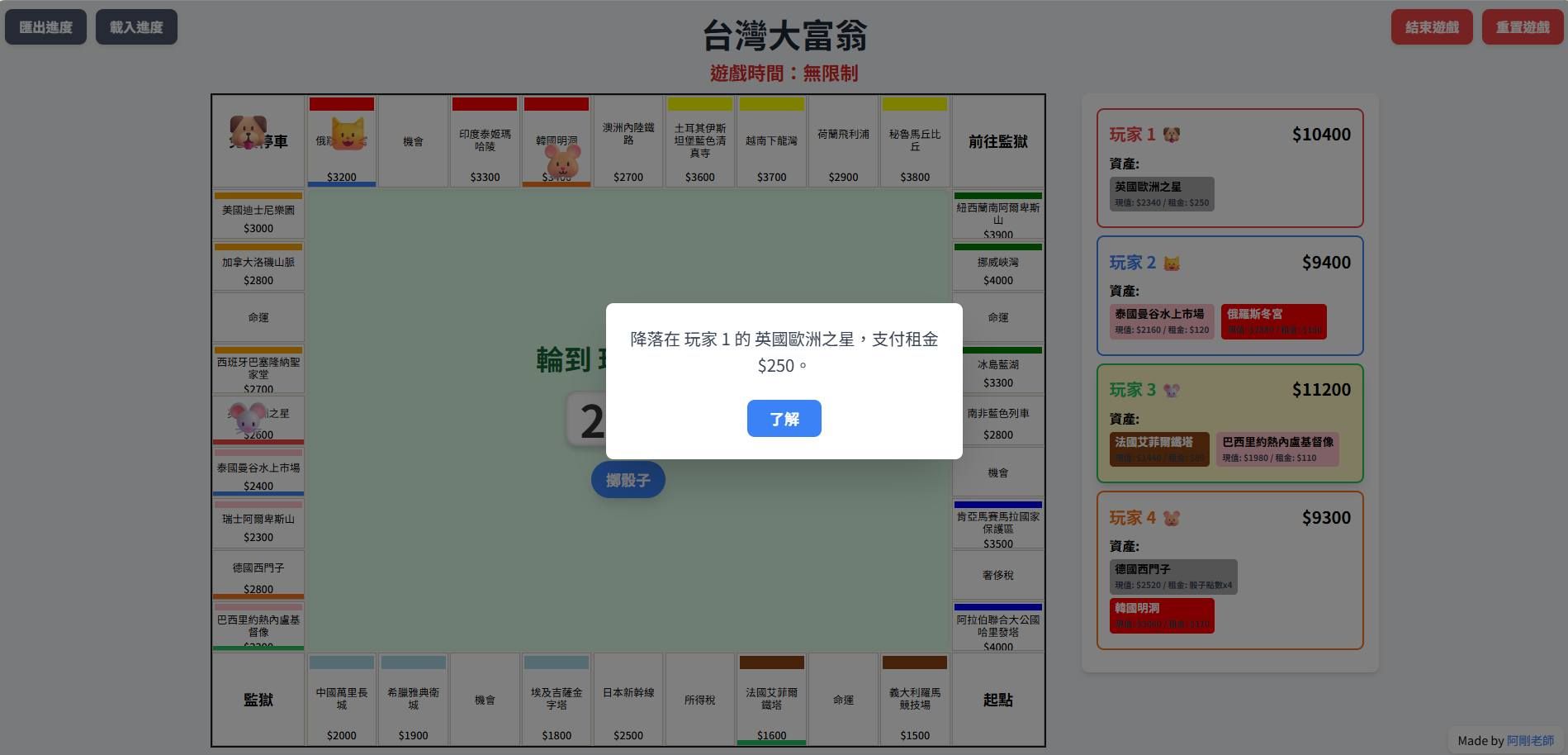This screenshot has width=1568, height=755.
Task: Select 泰國曼谷水上市場 chip in Player 2's assets
Action: point(1161,321)
